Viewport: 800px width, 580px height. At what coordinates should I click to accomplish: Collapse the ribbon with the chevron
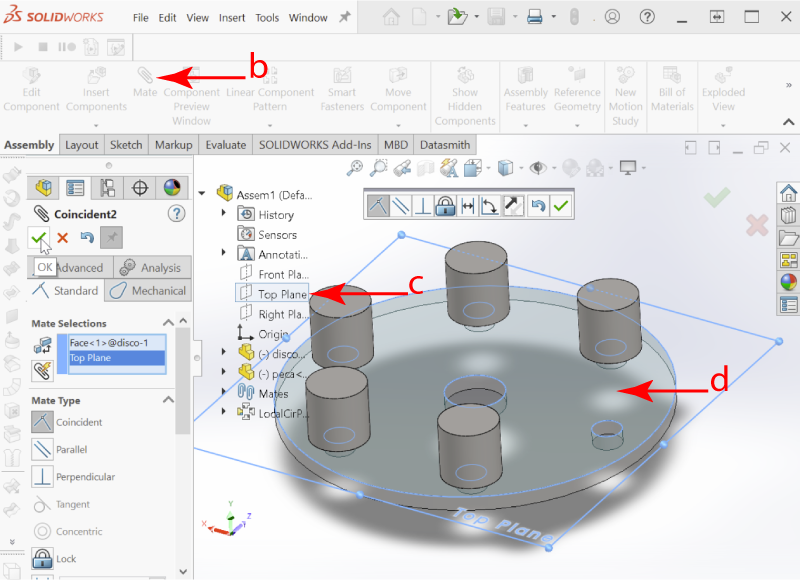point(788,122)
